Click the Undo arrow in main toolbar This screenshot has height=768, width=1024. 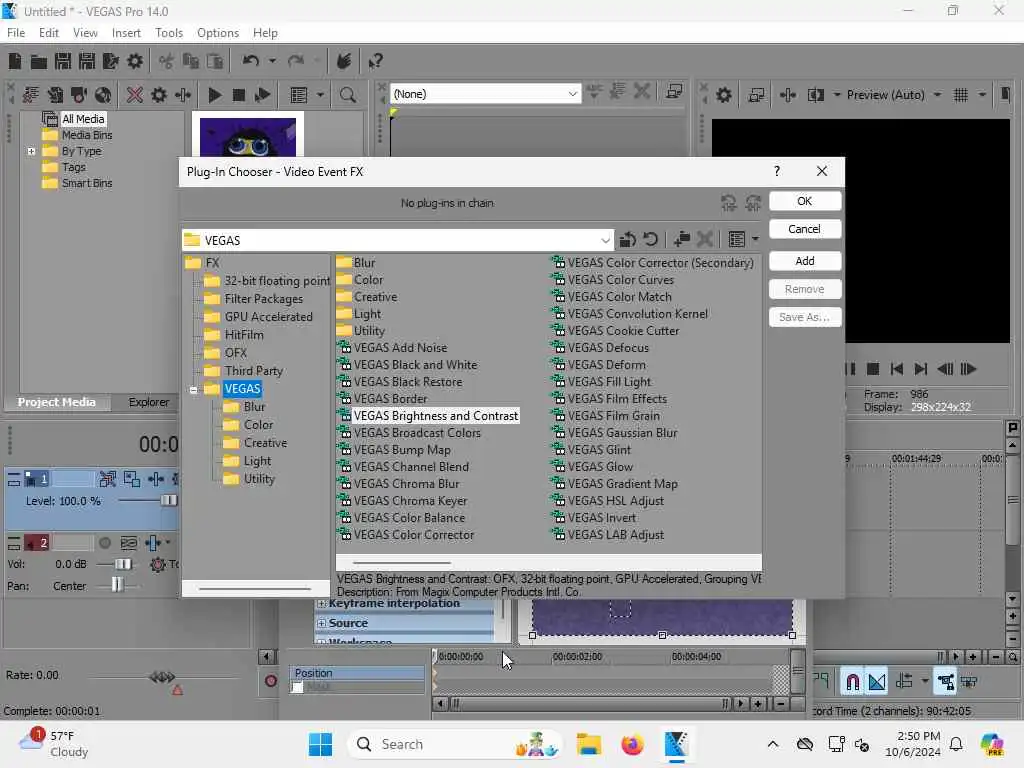point(251,61)
